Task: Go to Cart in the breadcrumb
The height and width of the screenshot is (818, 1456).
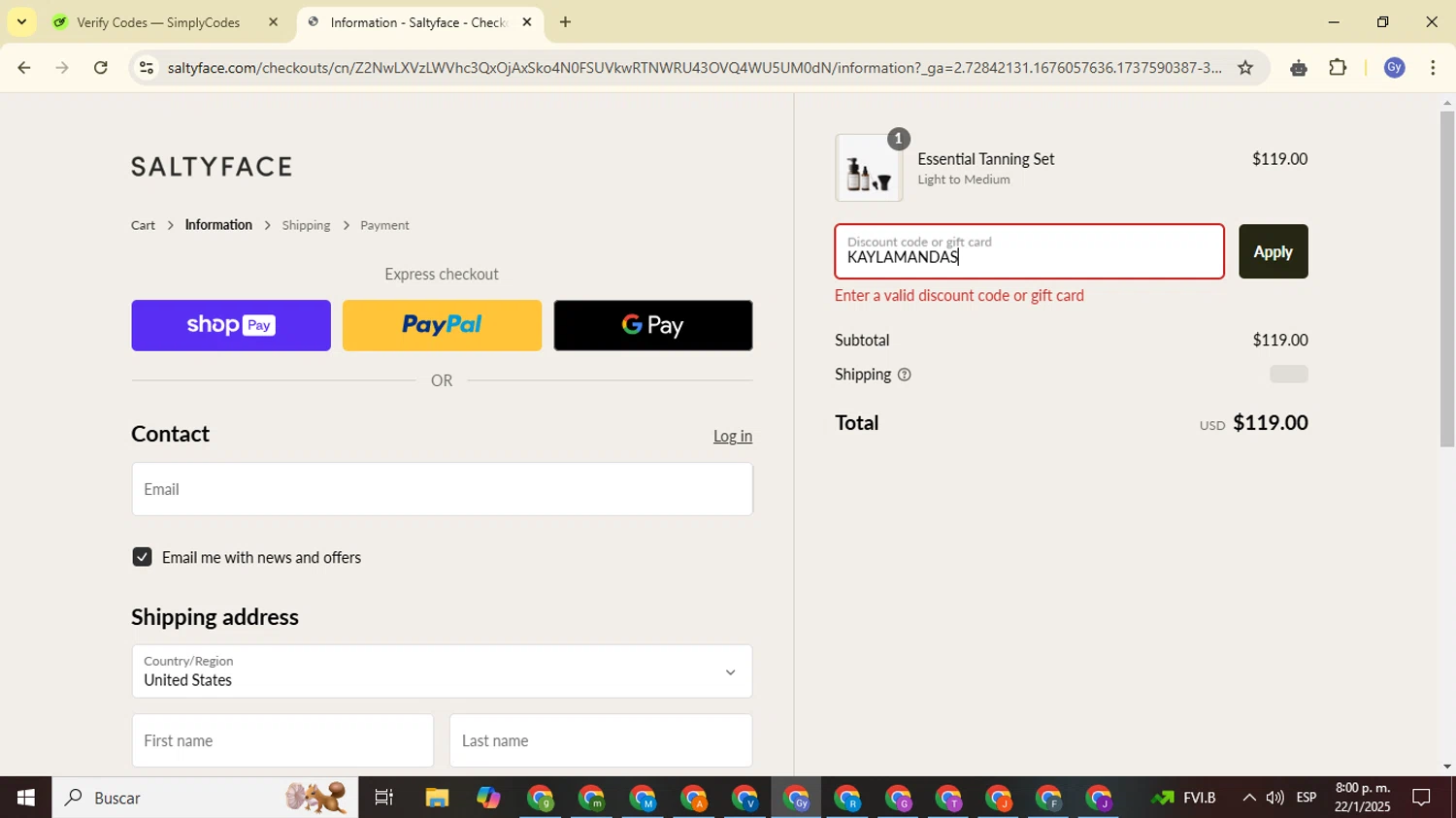Action: [143, 225]
